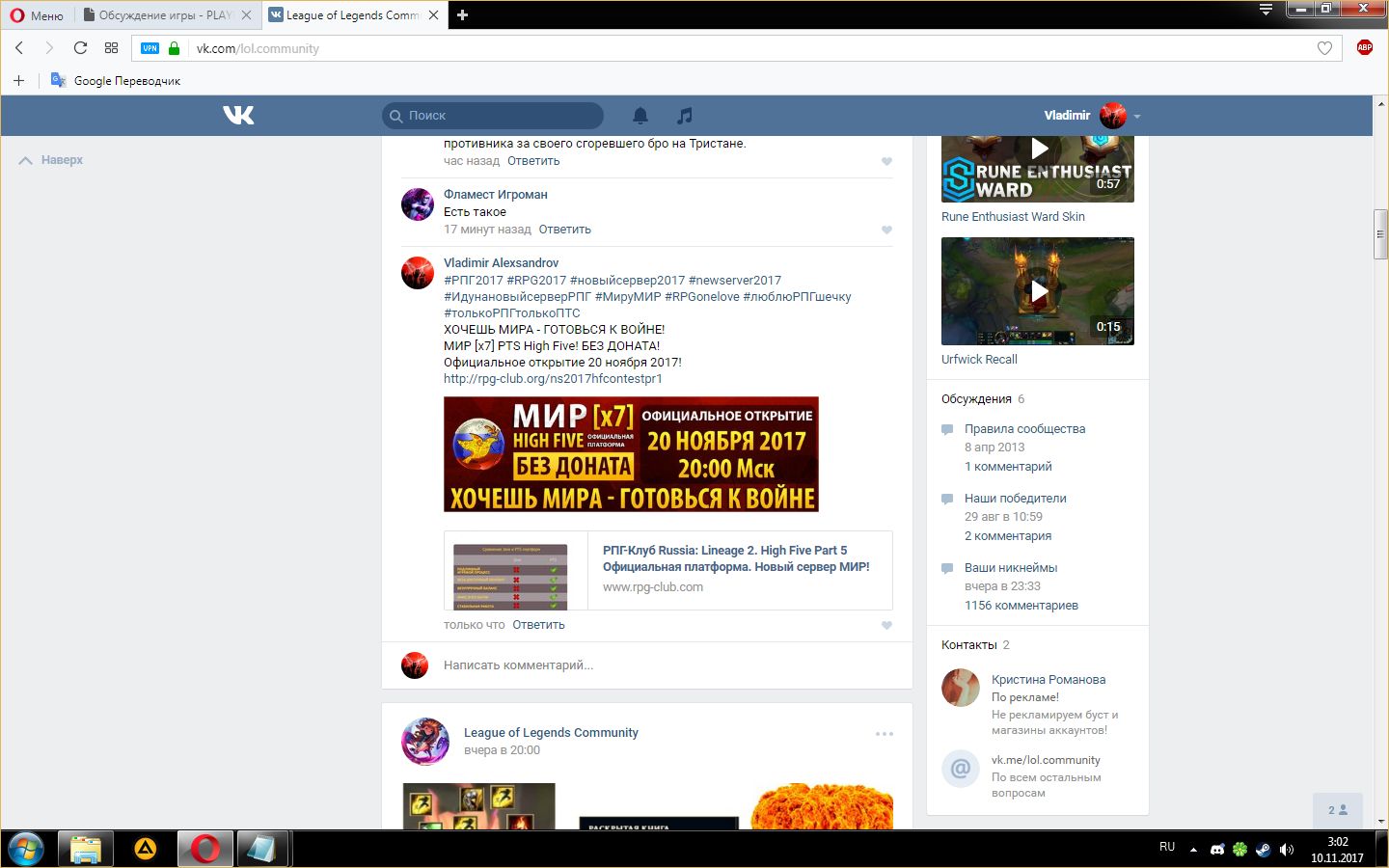This screenshot has width=1389, height=868.
Task: Click the VK logo in the header
Action: [238, 115]
